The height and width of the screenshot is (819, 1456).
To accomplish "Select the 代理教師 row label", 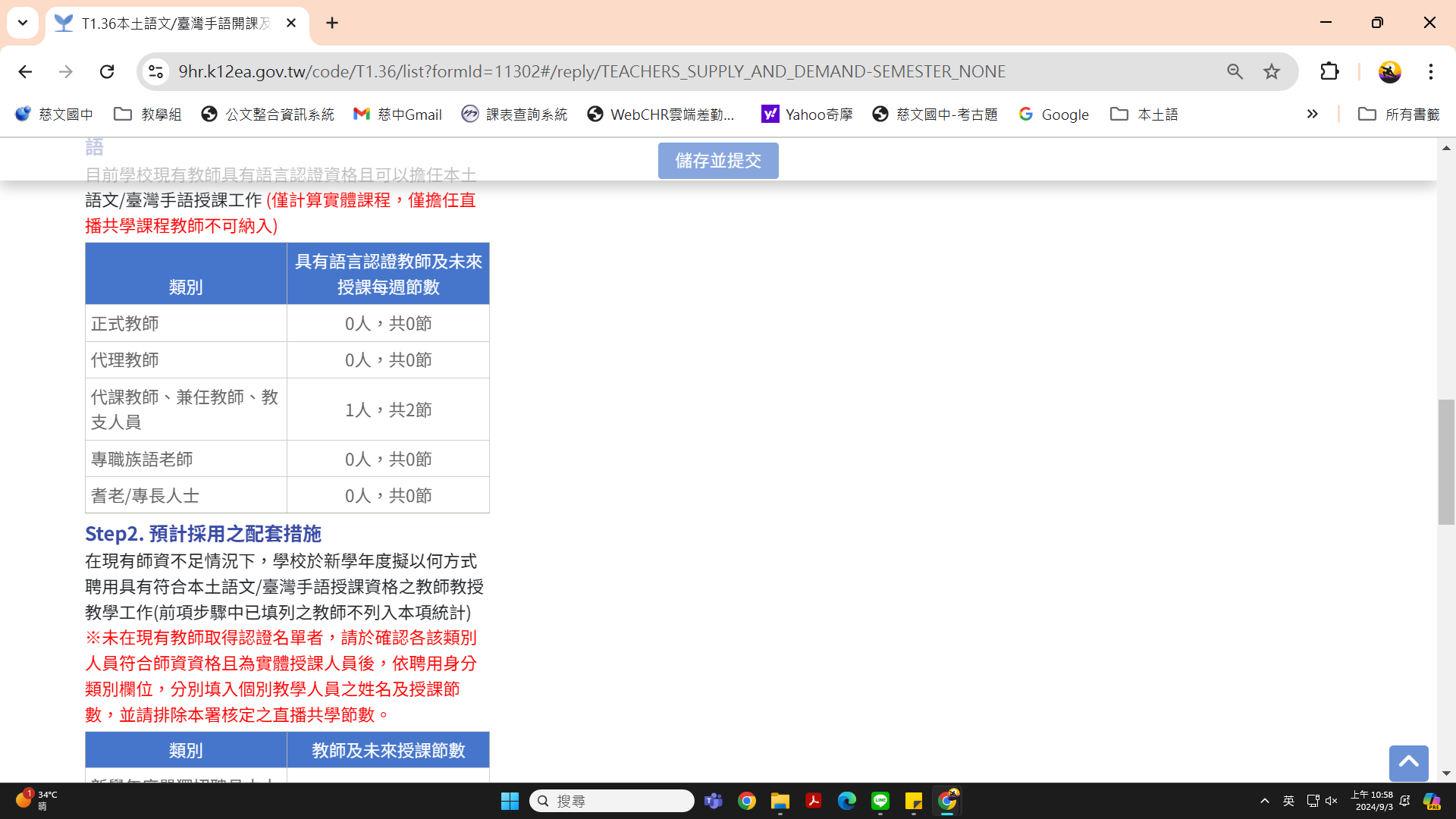I will pos(125,360).
